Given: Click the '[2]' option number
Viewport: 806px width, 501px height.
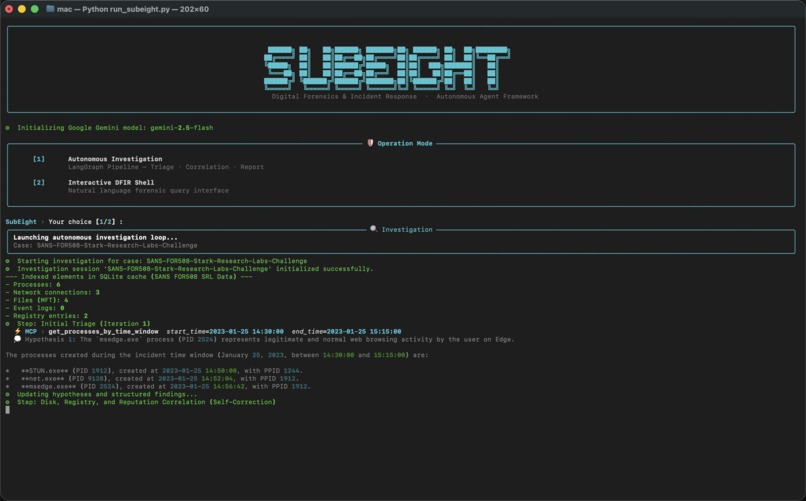Looking at the screenshot, I should tap(39, 182).
